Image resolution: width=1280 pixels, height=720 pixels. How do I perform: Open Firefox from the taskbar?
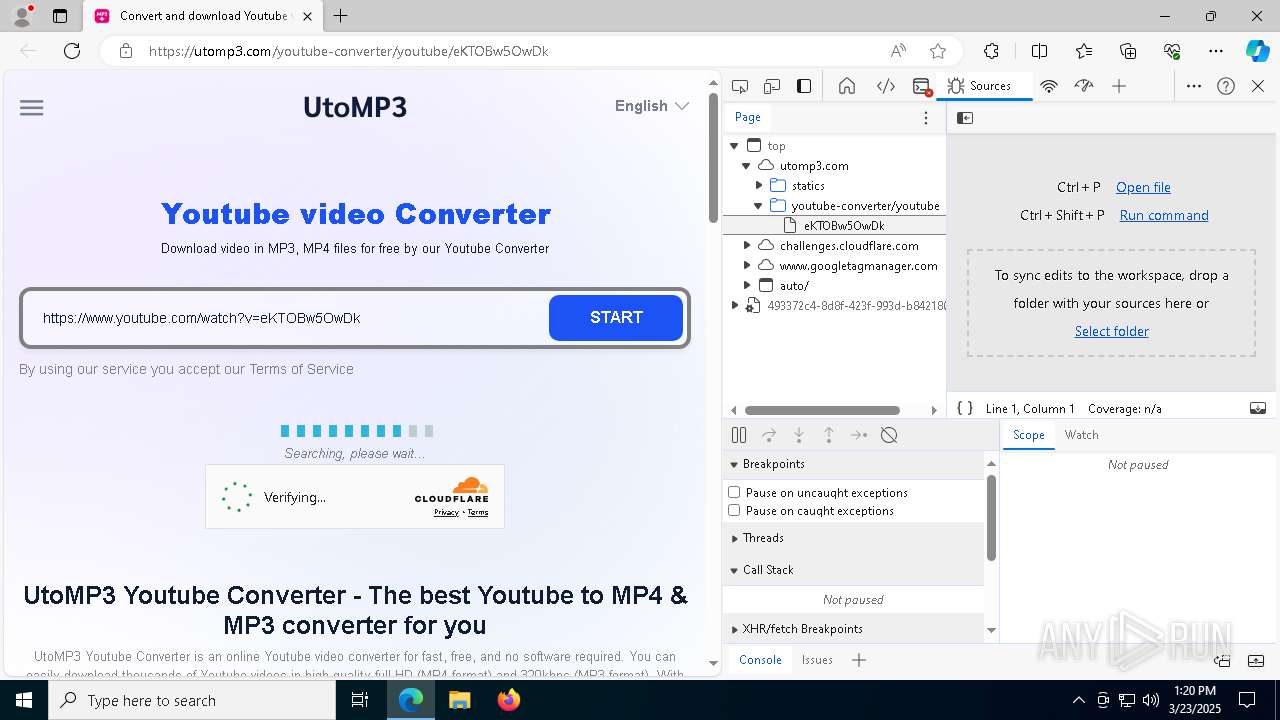pos(508,700)
